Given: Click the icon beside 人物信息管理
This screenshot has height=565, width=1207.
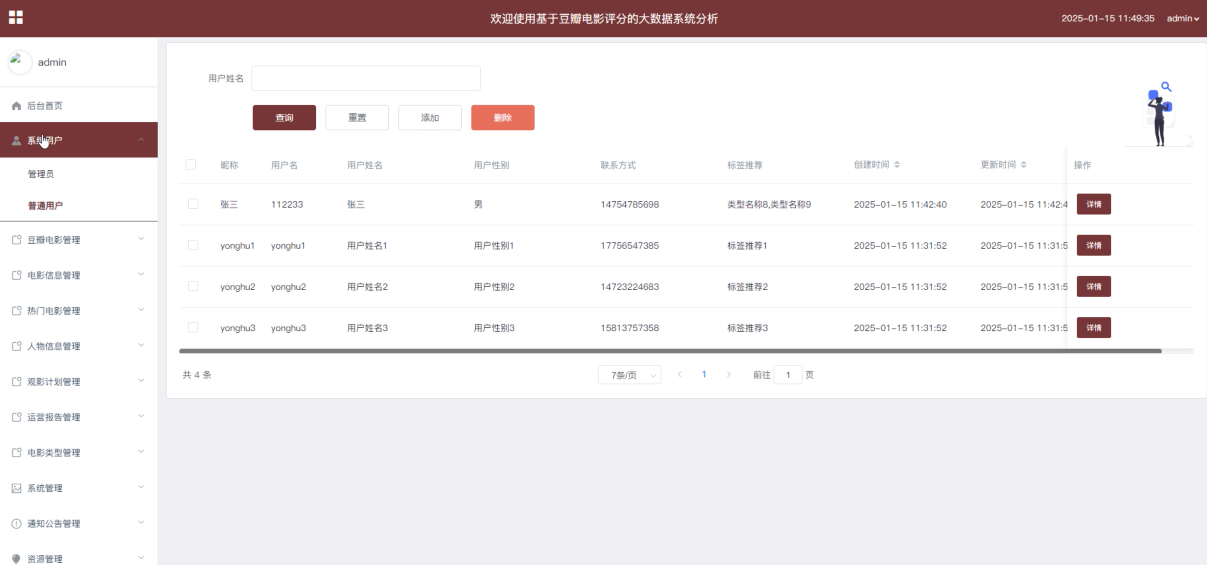Looking at the screenshot, I should tap(16, 346).
